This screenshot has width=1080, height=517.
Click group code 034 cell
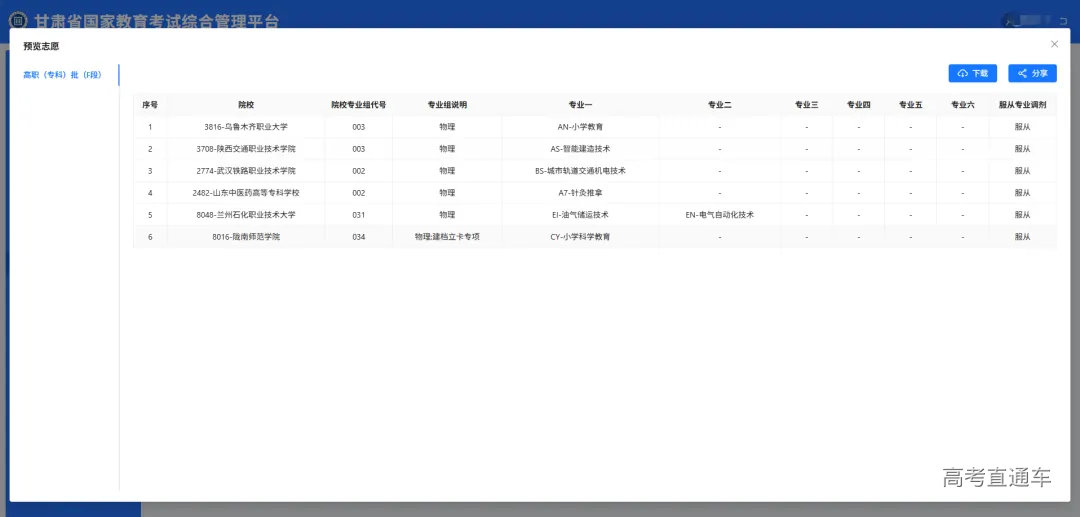point(358,237)
